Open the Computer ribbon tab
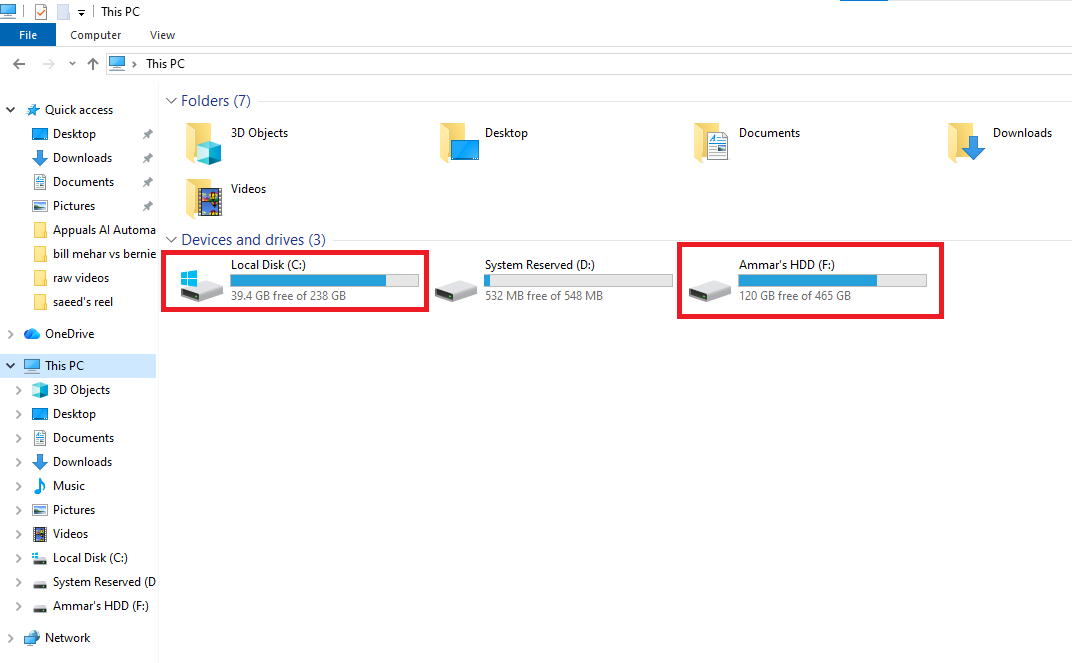Viewport: 1072px width, 663px height. point(96,35)
